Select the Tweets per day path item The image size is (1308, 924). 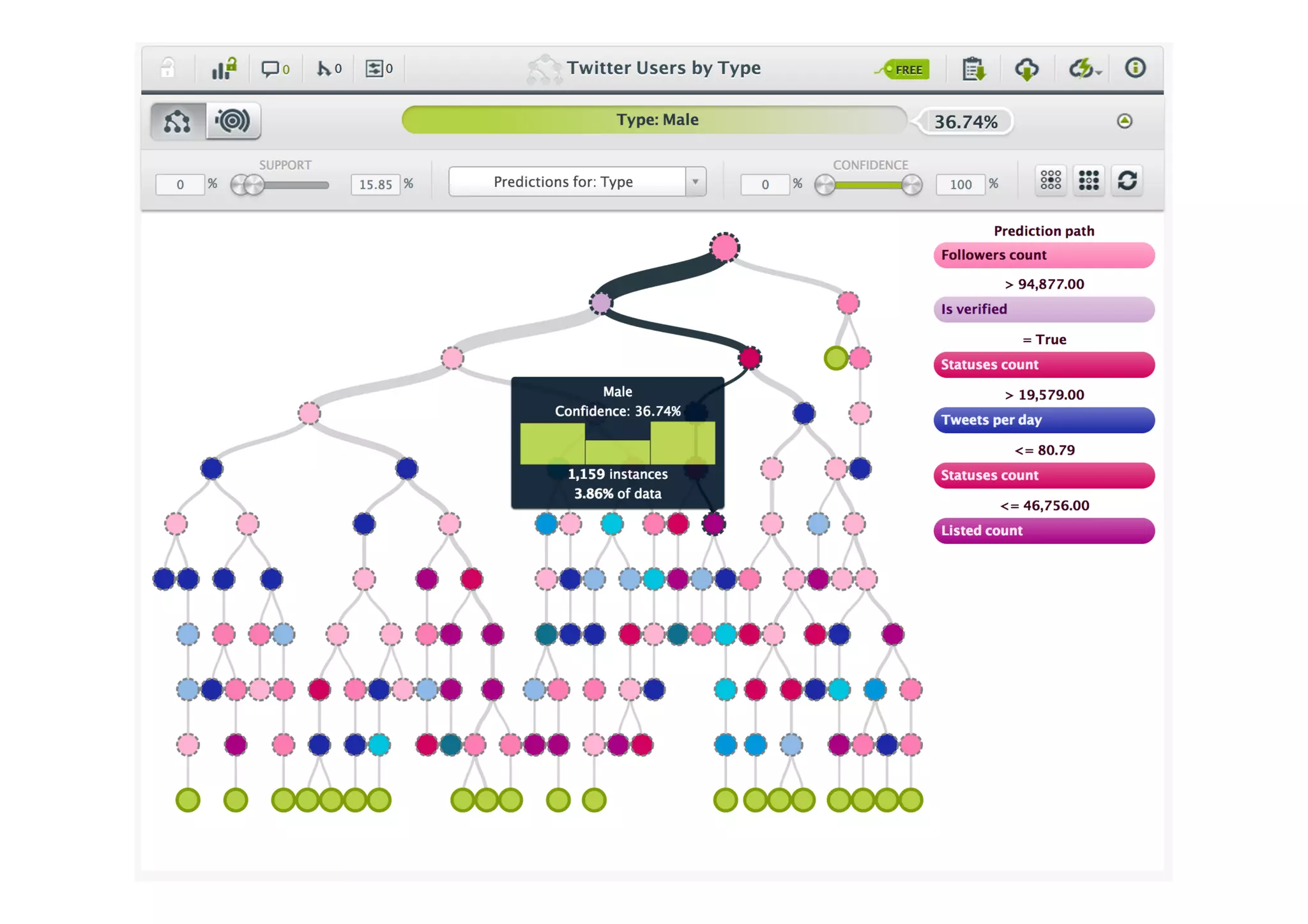point(1044,420)
